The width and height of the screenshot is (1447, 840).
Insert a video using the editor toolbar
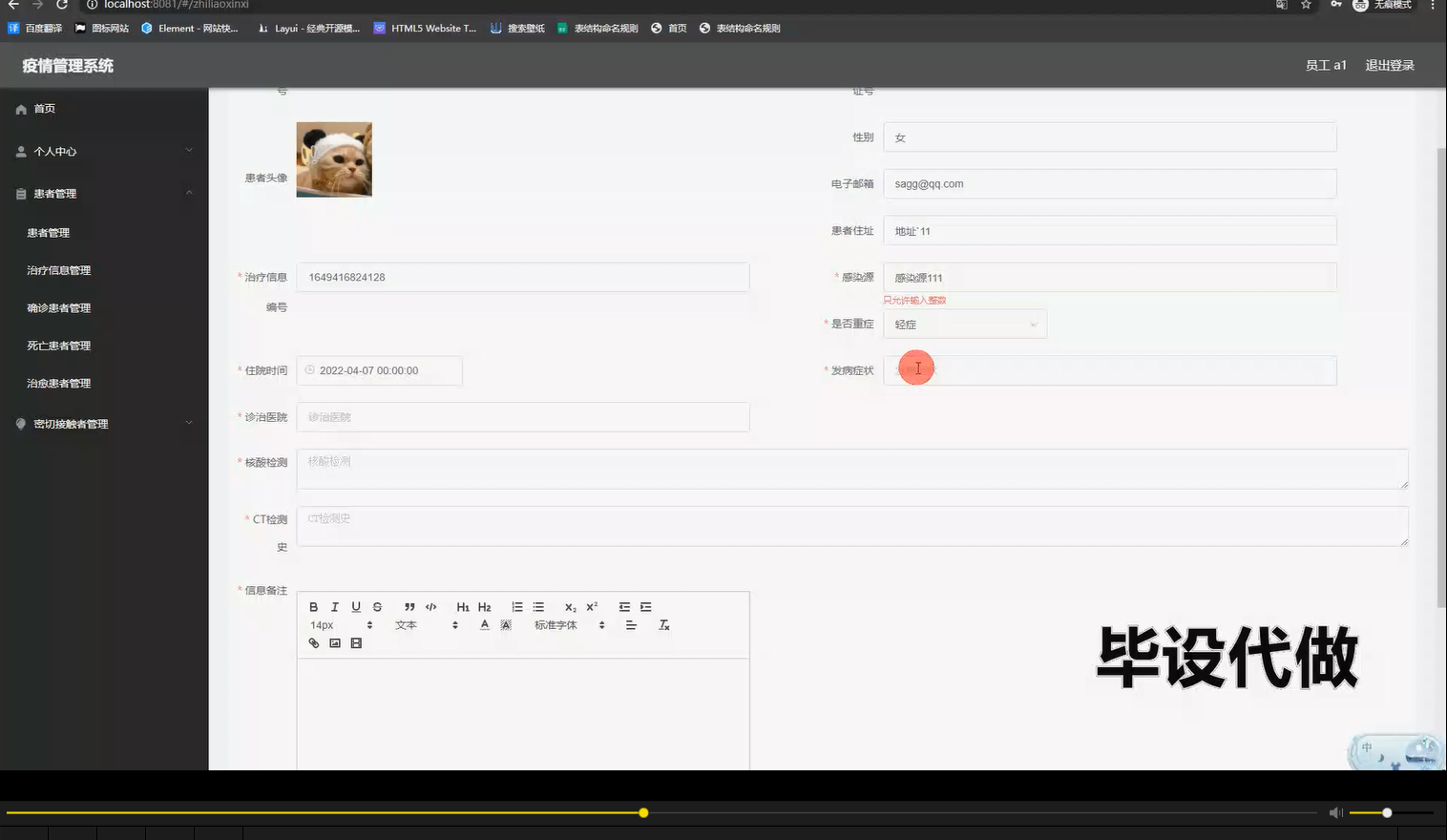[x=355, y=642]
